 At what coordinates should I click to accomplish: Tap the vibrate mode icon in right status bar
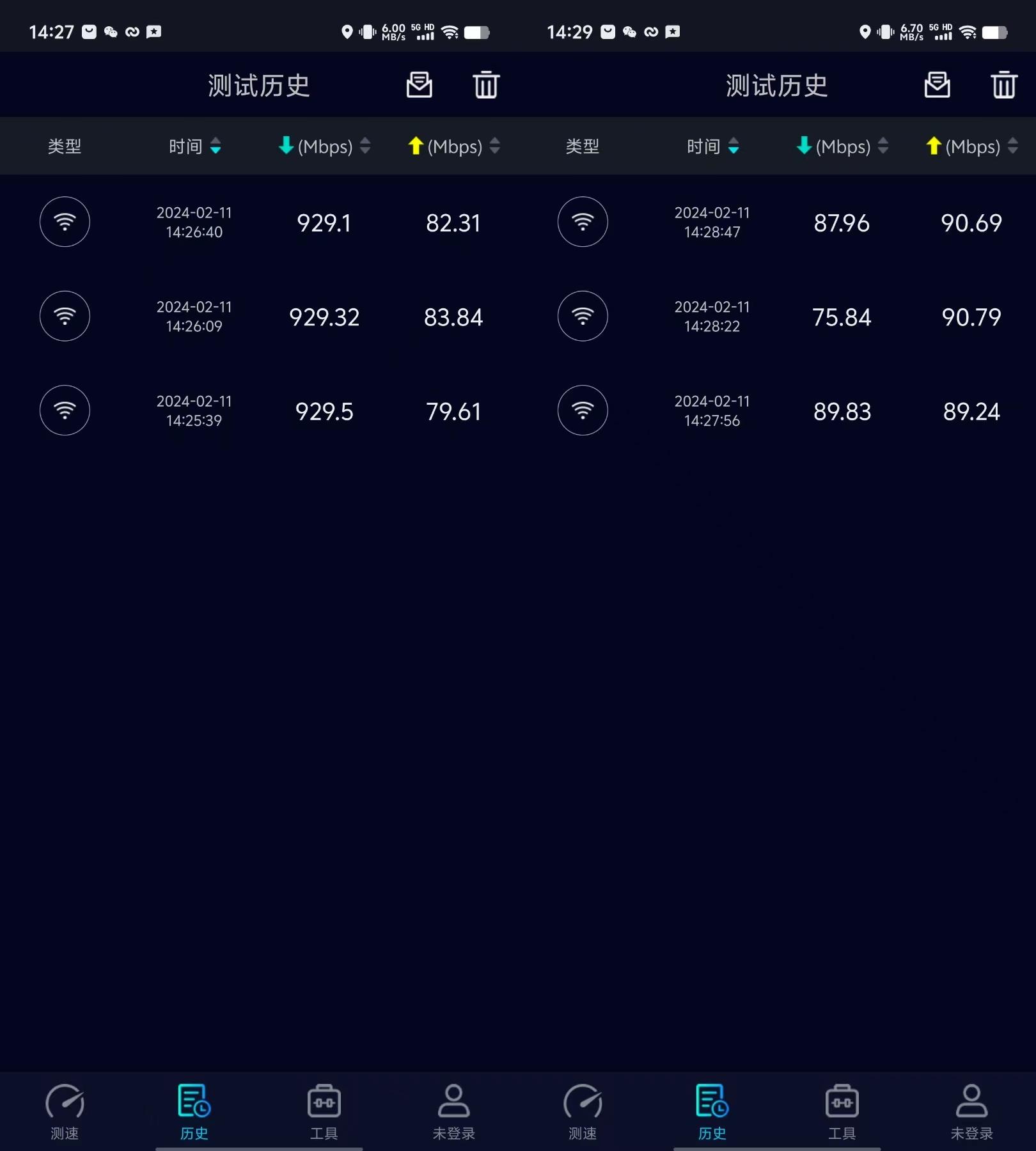pyautogui.click(x=886, y=32)
